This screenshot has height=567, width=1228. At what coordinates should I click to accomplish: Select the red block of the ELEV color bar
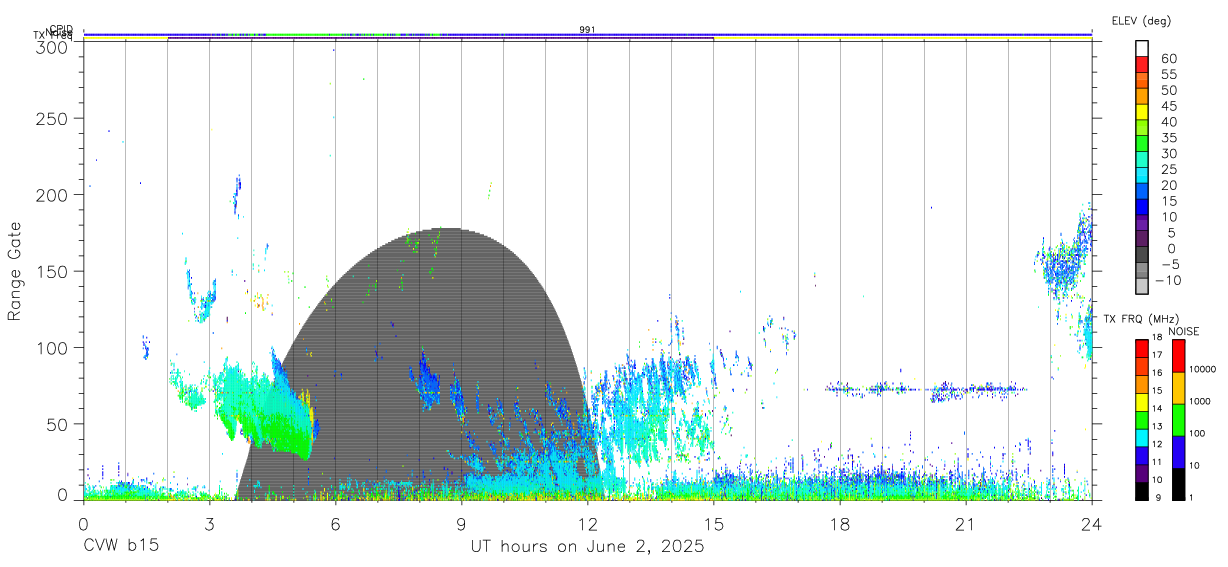1142,64
